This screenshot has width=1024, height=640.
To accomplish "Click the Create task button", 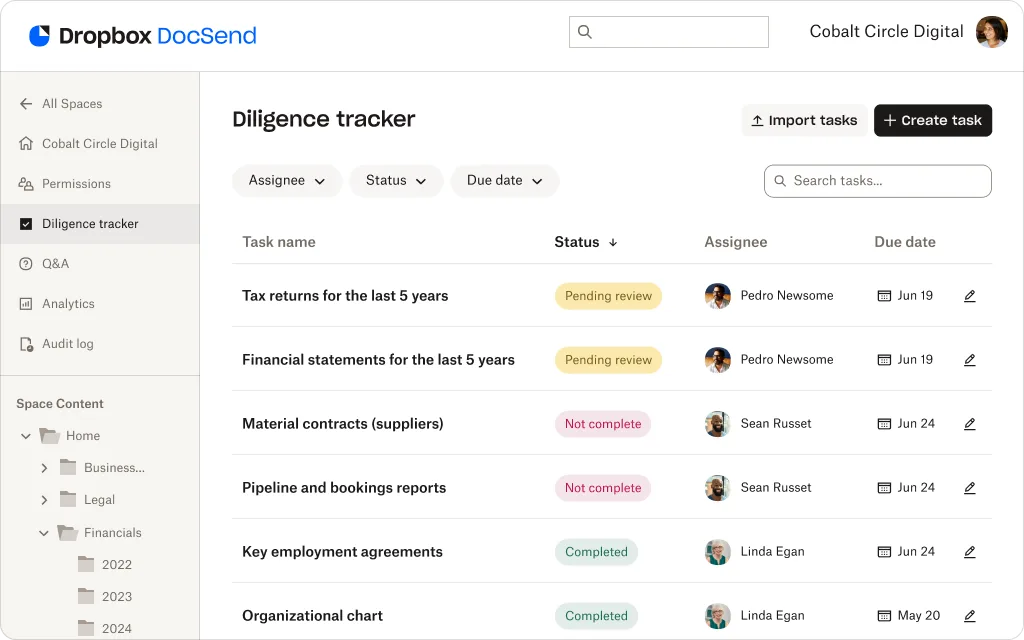I will pyautogui.click(x=933, y=120).
